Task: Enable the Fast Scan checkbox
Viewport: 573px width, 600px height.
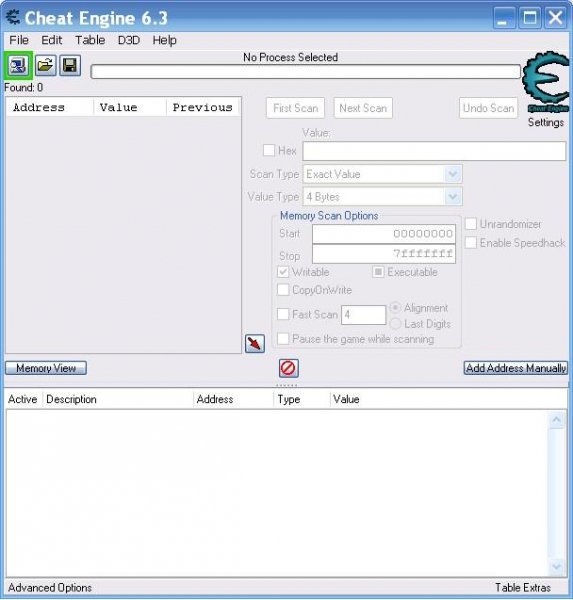Action: pos(283,314)
